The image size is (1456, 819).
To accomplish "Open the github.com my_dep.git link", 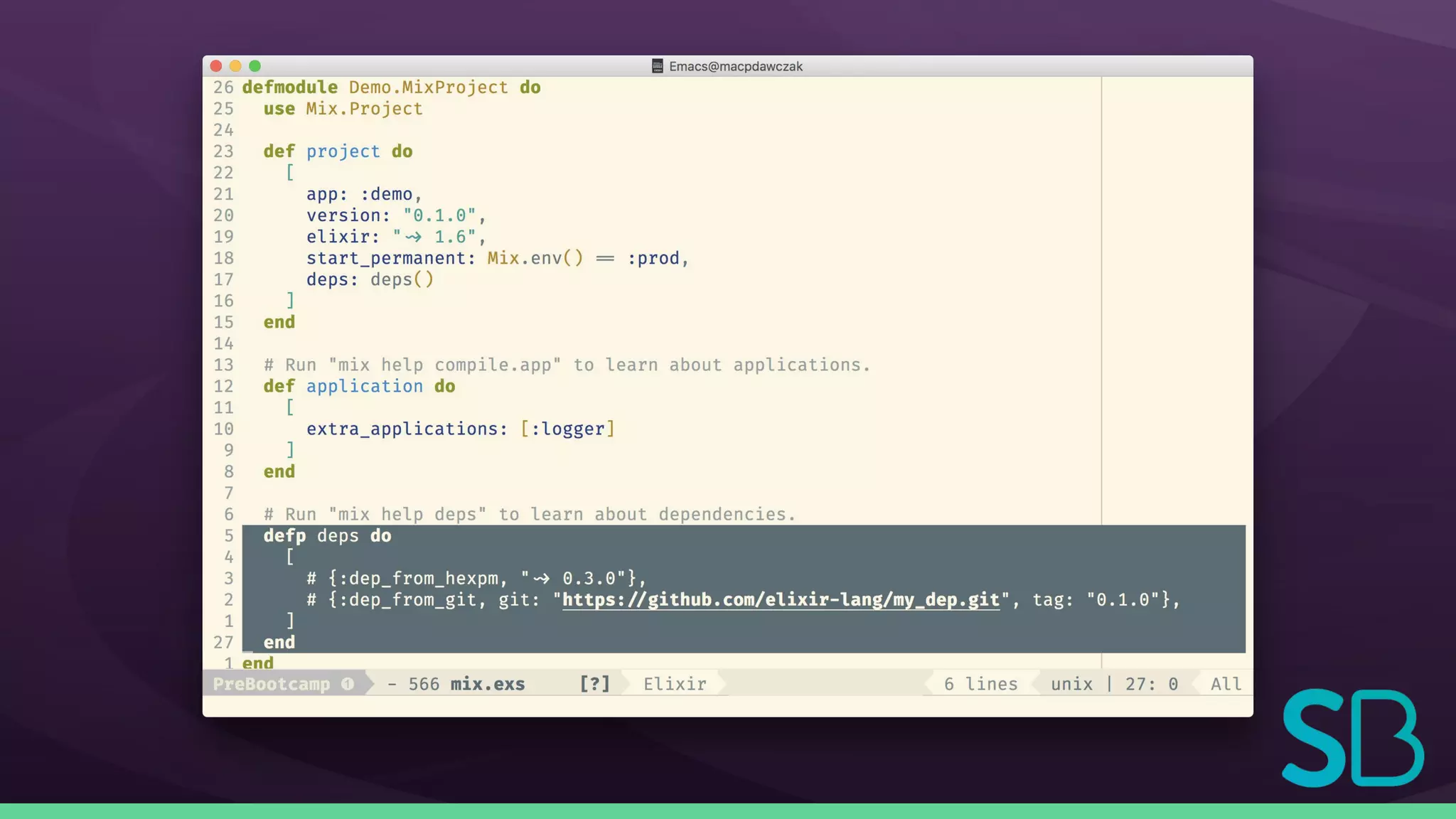I will click(781, 599).
